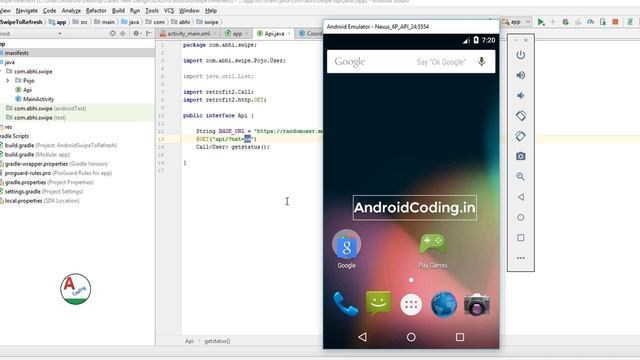Open the VCS menu
Viewport: 640px width, 360px height.
point(169,11)
